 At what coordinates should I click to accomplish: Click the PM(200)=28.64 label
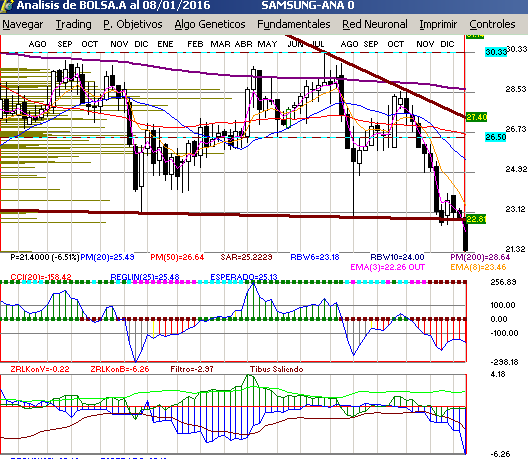[x=480, y=257]
